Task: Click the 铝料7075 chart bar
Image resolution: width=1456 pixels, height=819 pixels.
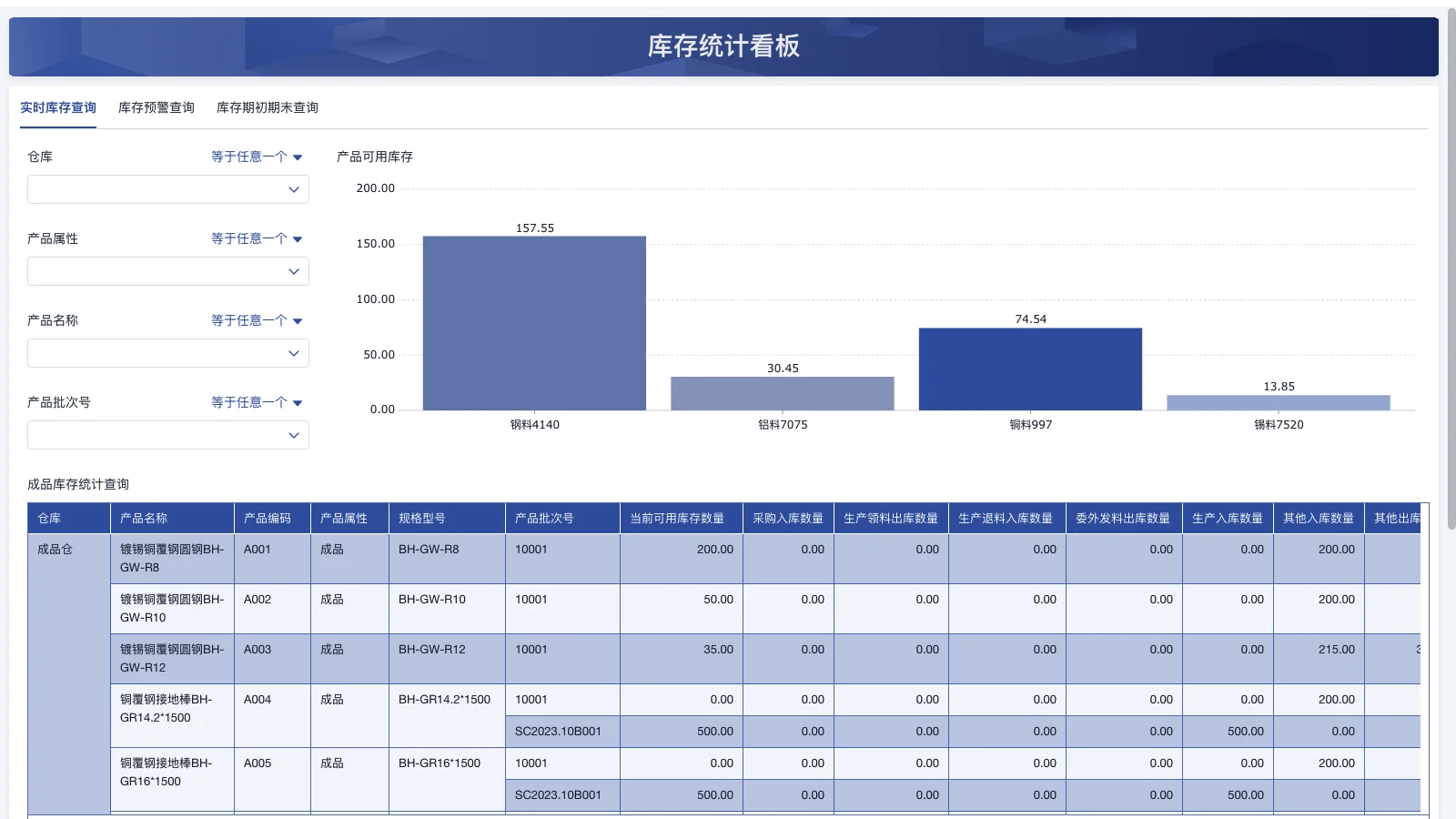Action: pyautogui.click(x=782, y=391)
